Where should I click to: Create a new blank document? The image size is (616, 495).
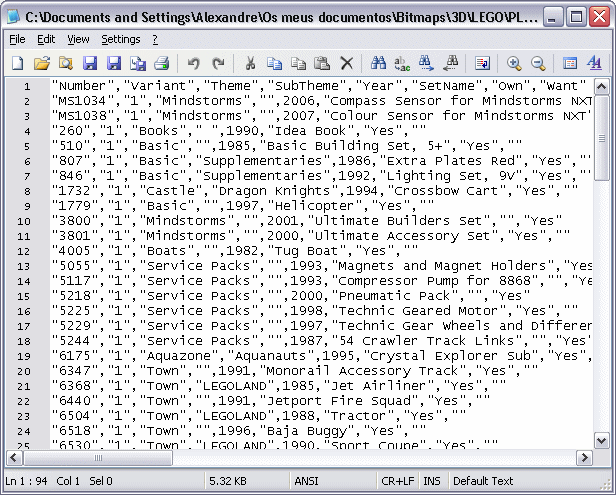(18, 63)
